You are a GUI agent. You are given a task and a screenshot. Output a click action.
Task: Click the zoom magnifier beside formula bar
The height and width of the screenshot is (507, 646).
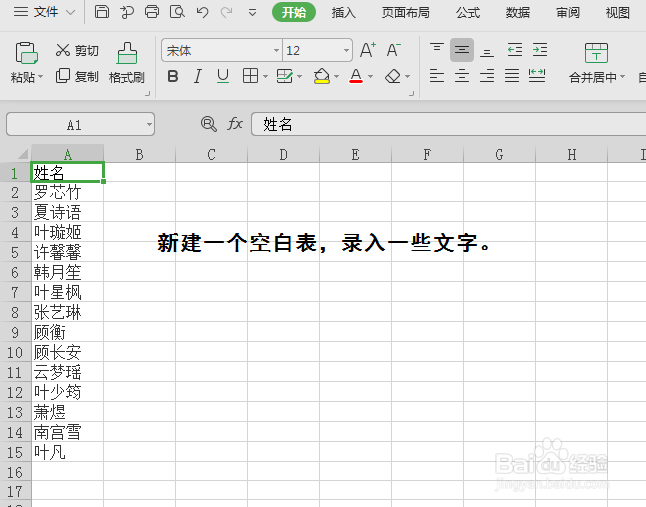(x=208, y=124)
